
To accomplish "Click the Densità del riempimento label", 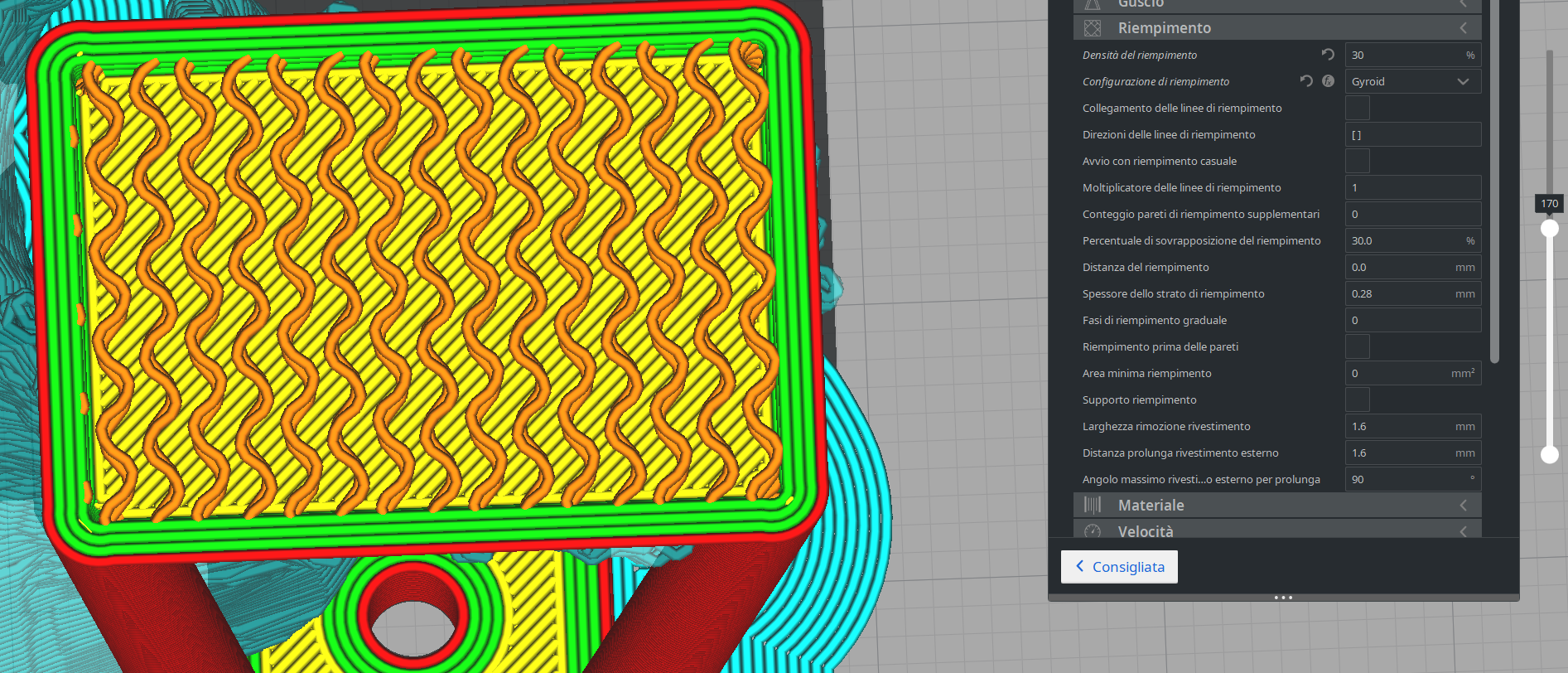I will [x=1139, y=55].
